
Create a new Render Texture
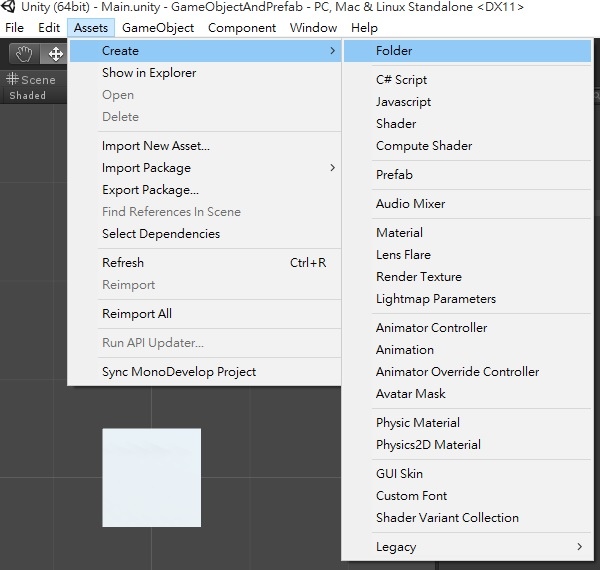(x=467, y=277)
